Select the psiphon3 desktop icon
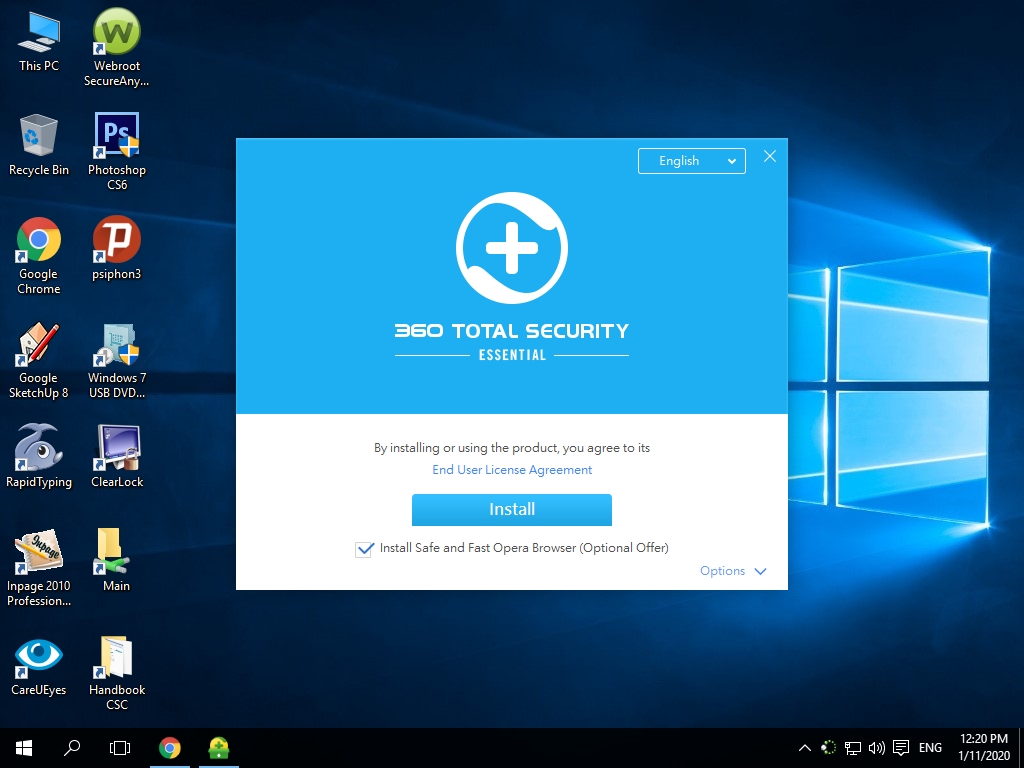The width and height of the screenshot is (1024, 768). coord(116,248)
